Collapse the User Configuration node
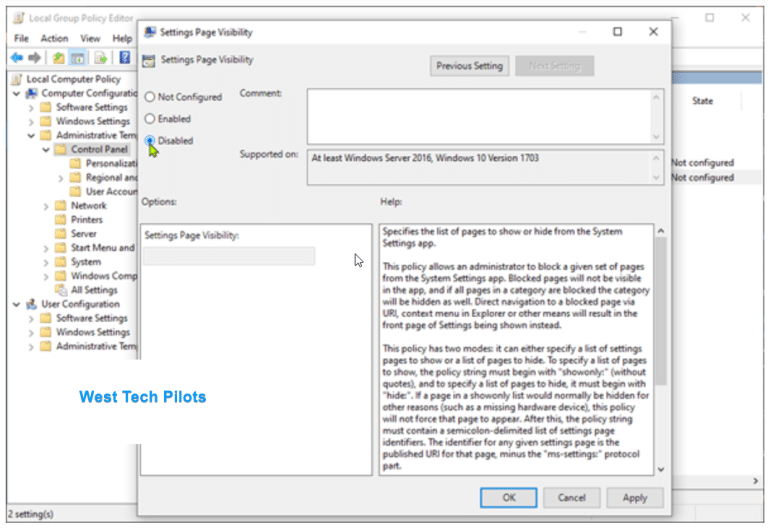The image size is (768, 530). (x=18, y=304)
